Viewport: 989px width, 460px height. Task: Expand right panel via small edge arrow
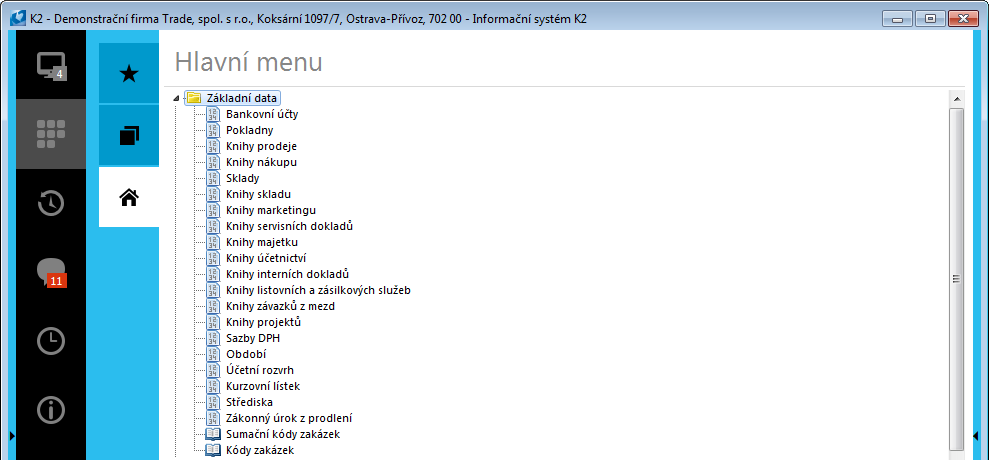[976, 435]
